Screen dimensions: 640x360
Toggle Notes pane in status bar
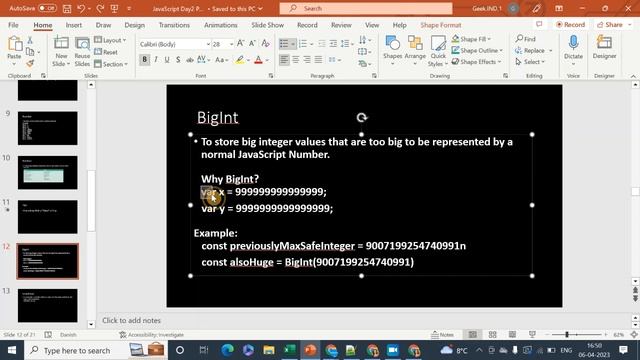point(442,335)
